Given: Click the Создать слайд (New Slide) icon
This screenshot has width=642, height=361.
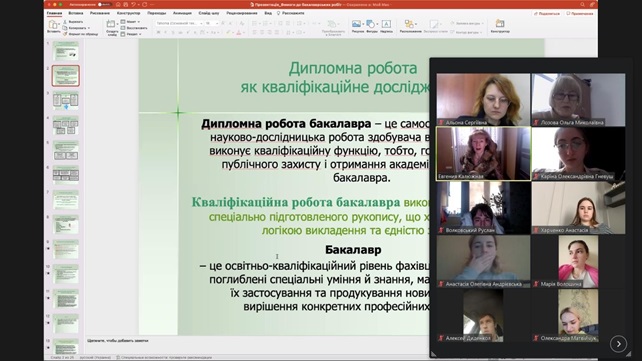Looking at the screenshot, I should pyautogui.click(x=111, y=24).
